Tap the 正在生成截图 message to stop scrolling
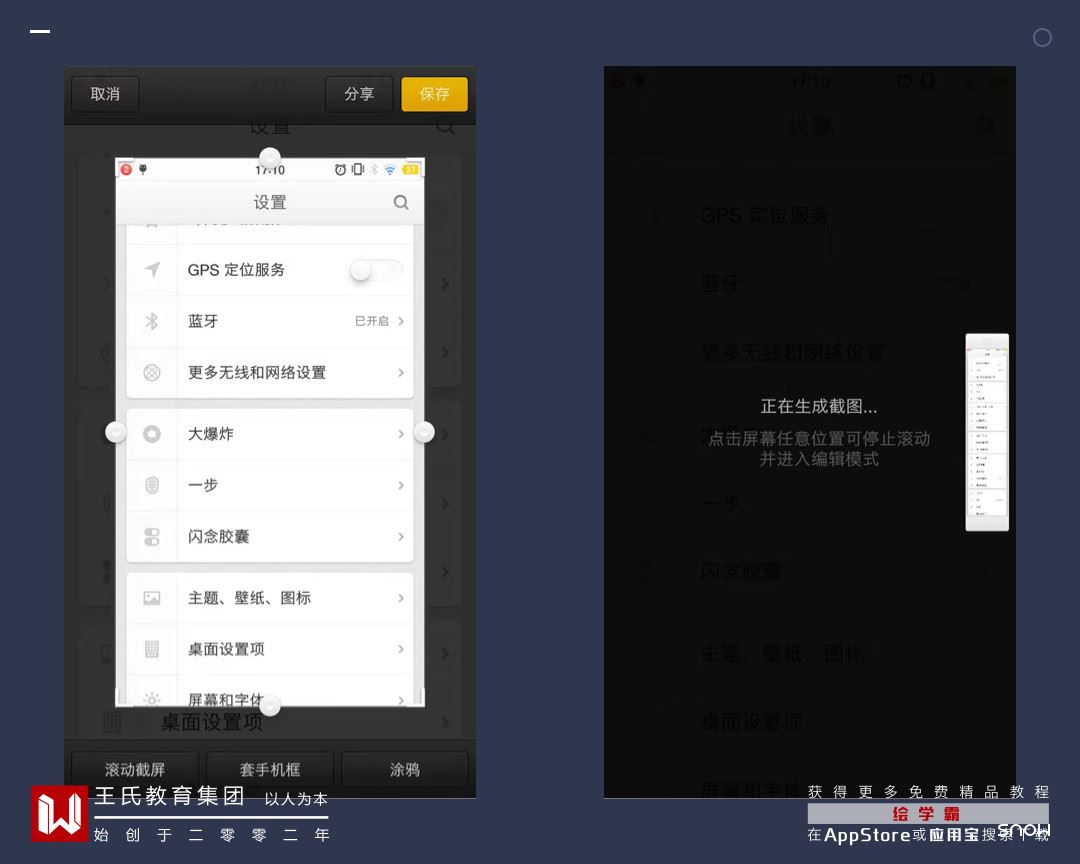 coord(819,407)
